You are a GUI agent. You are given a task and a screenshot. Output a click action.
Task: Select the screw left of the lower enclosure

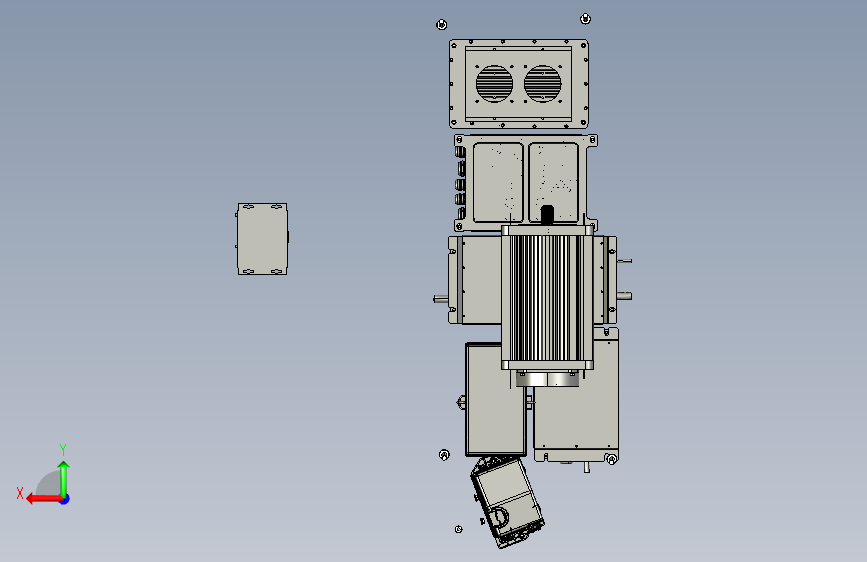[x=444, y=455]
